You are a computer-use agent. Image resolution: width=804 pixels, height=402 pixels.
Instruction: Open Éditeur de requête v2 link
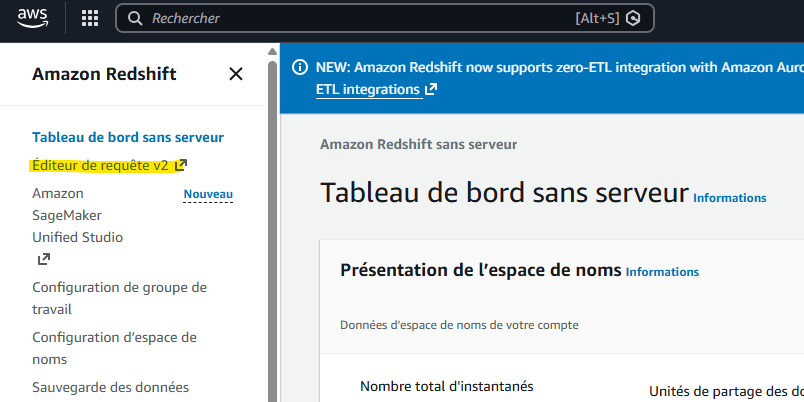click(x=100, y=166)
